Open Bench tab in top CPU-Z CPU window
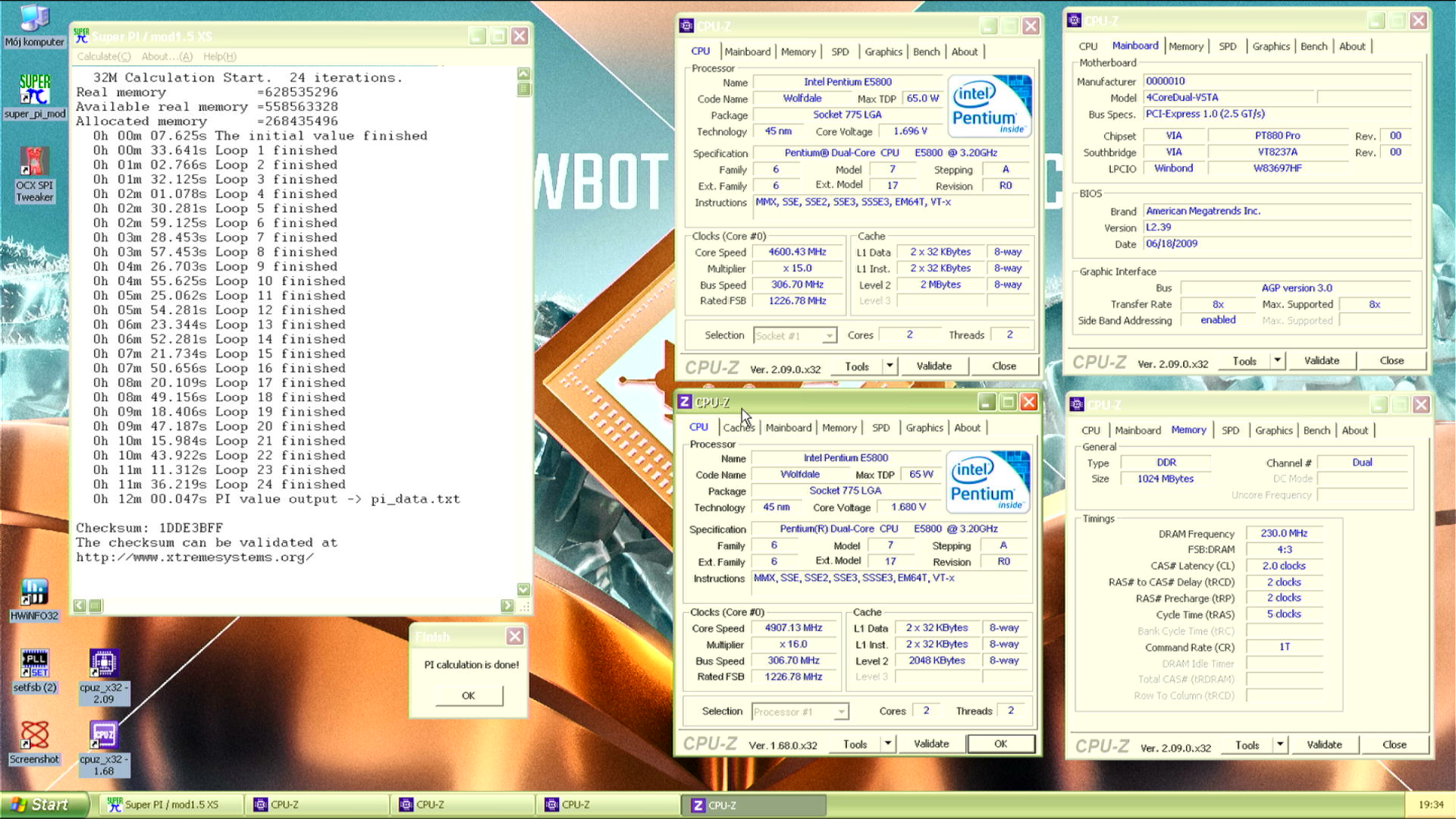This screenshot has width=1456, height=819. coord(926,52)
